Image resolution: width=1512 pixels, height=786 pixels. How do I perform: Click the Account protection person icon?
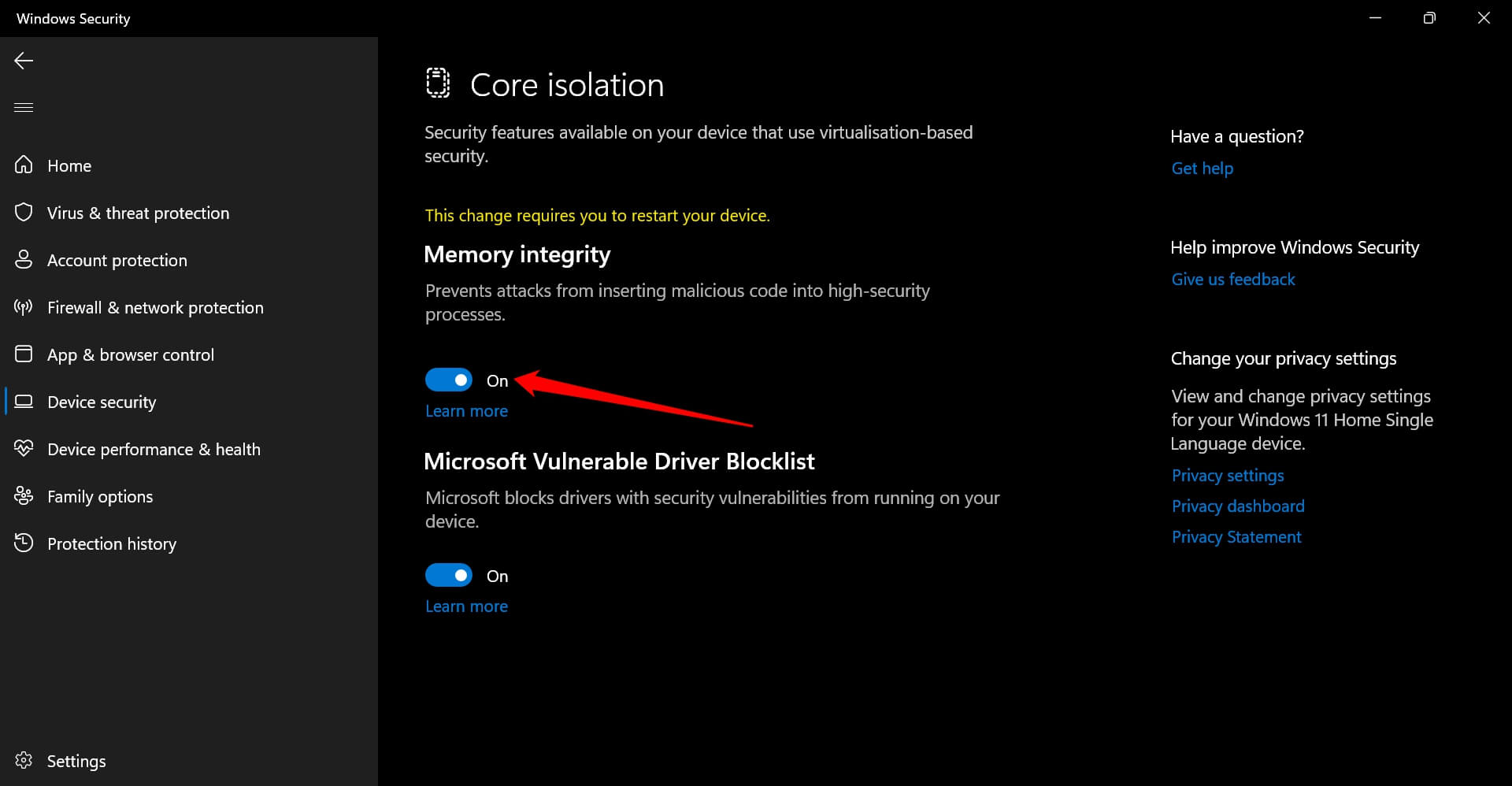[24, 259]
